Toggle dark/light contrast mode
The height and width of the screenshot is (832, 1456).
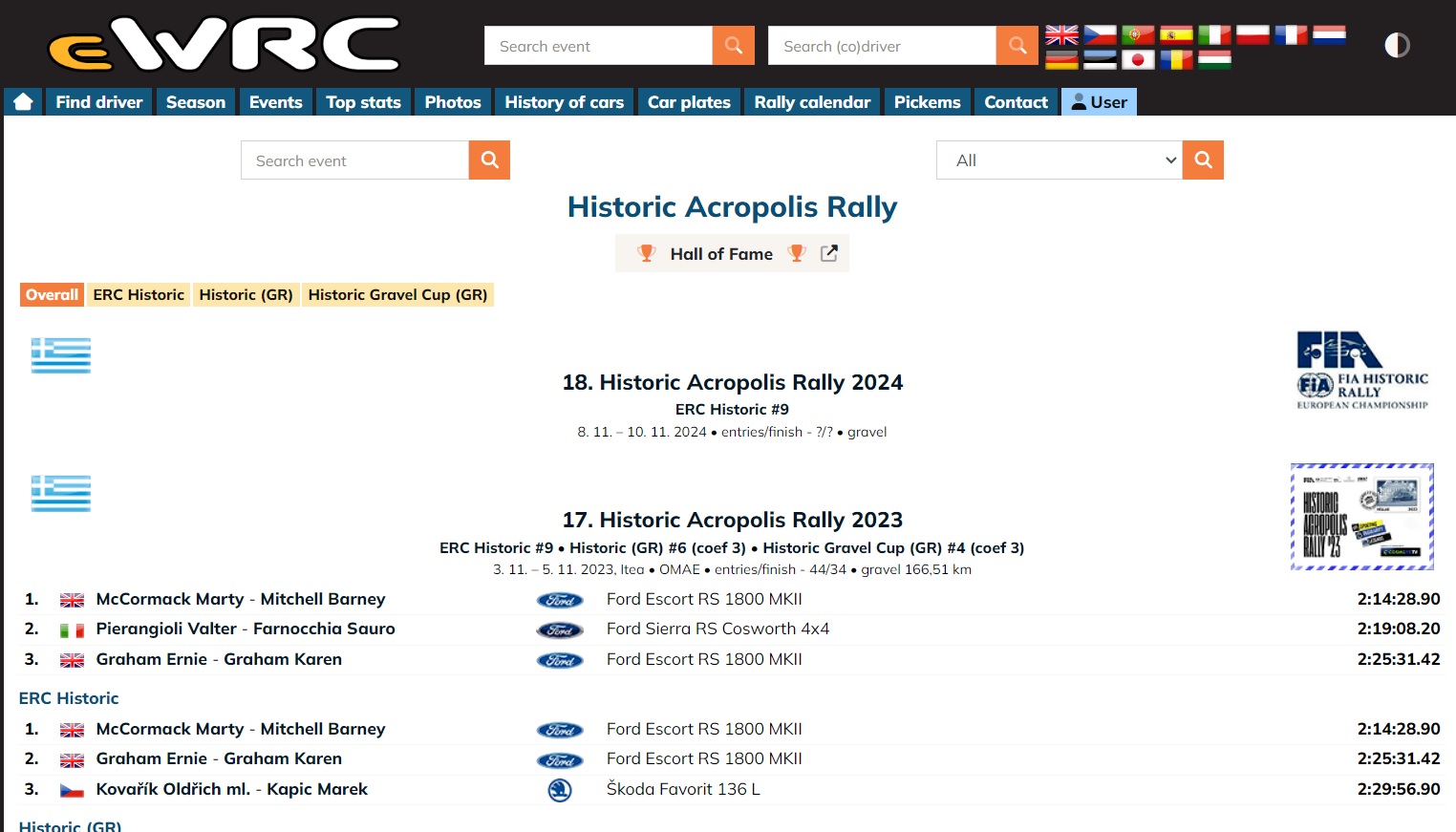pyautogui.click(x=1397, y=46)
